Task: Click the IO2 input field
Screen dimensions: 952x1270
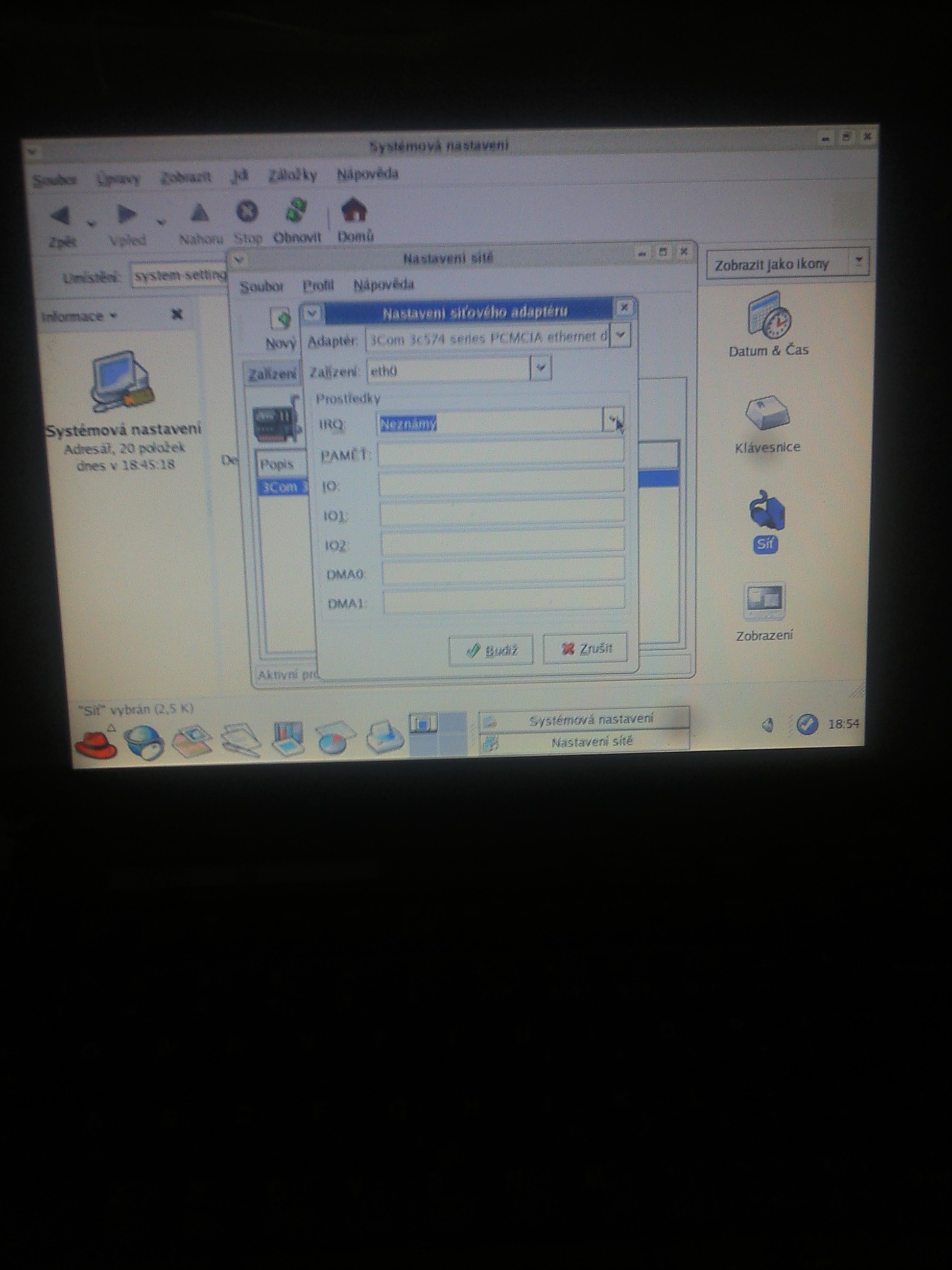Action: pyautogui.click(x=502, y=541)
